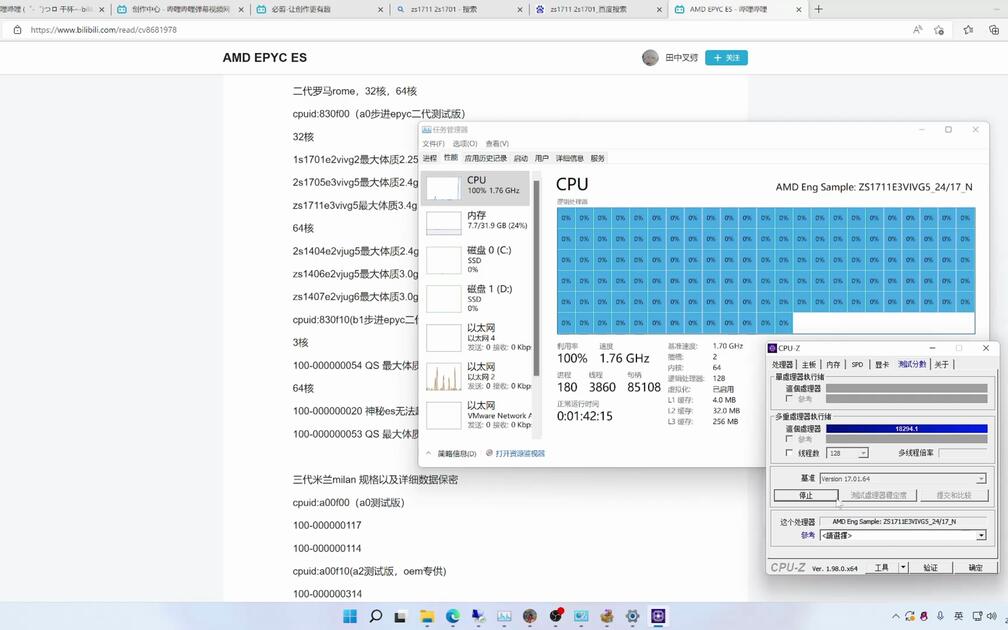The width and height of the screenshot is (1008, 630).
Task: Launch Microsoft Edge from taskbar
Action: (453, 616)
